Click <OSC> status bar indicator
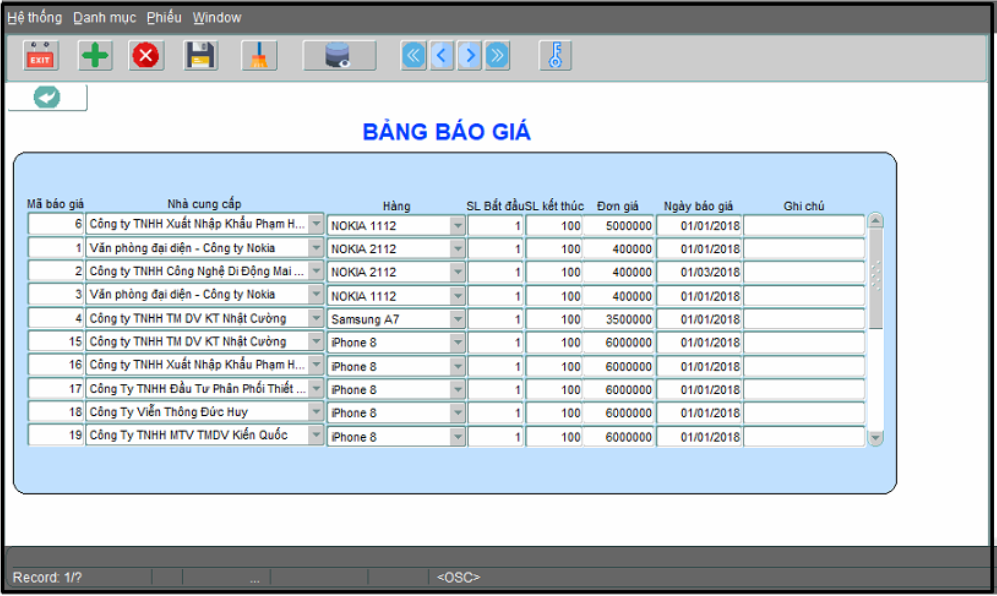Image resolution: width=997 pixels, height=596 pixels. coord(458,578)
